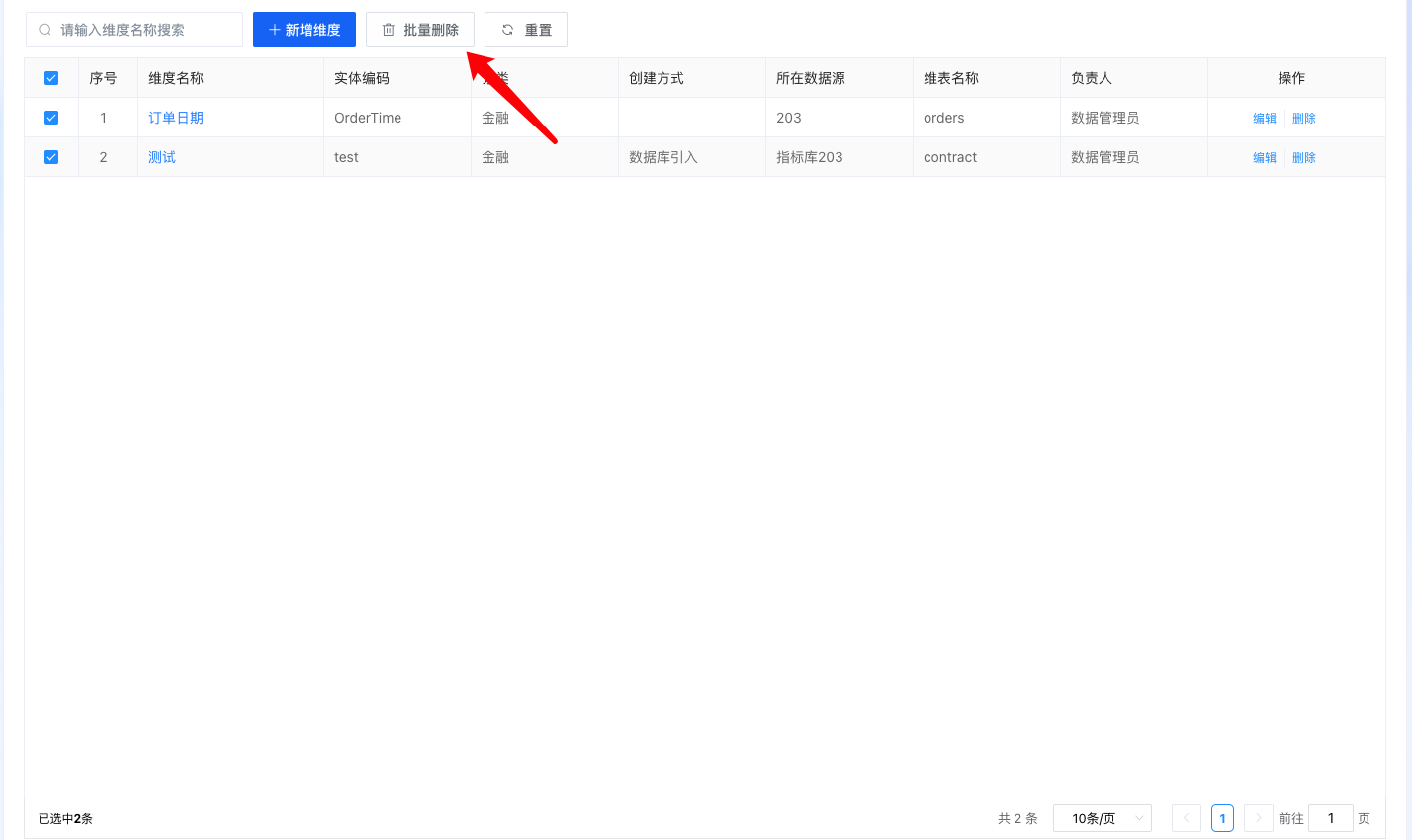
Task: Go to next page arrow
Action: [x=1259, y=818]
